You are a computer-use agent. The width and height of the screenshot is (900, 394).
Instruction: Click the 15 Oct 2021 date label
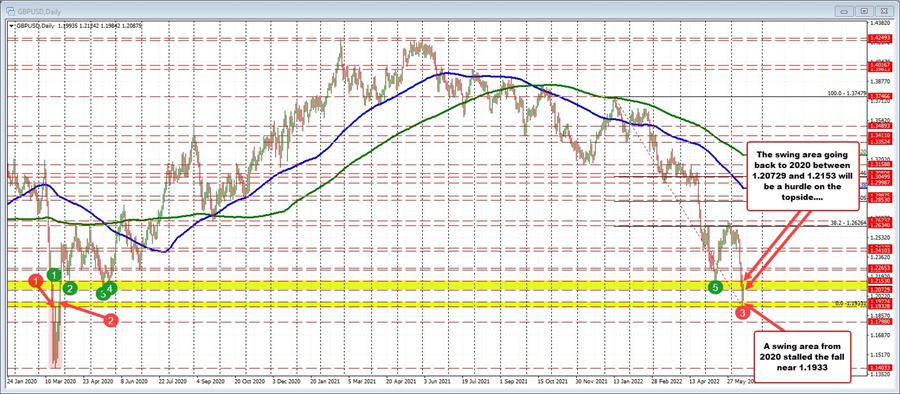click(x=553, y=380)
